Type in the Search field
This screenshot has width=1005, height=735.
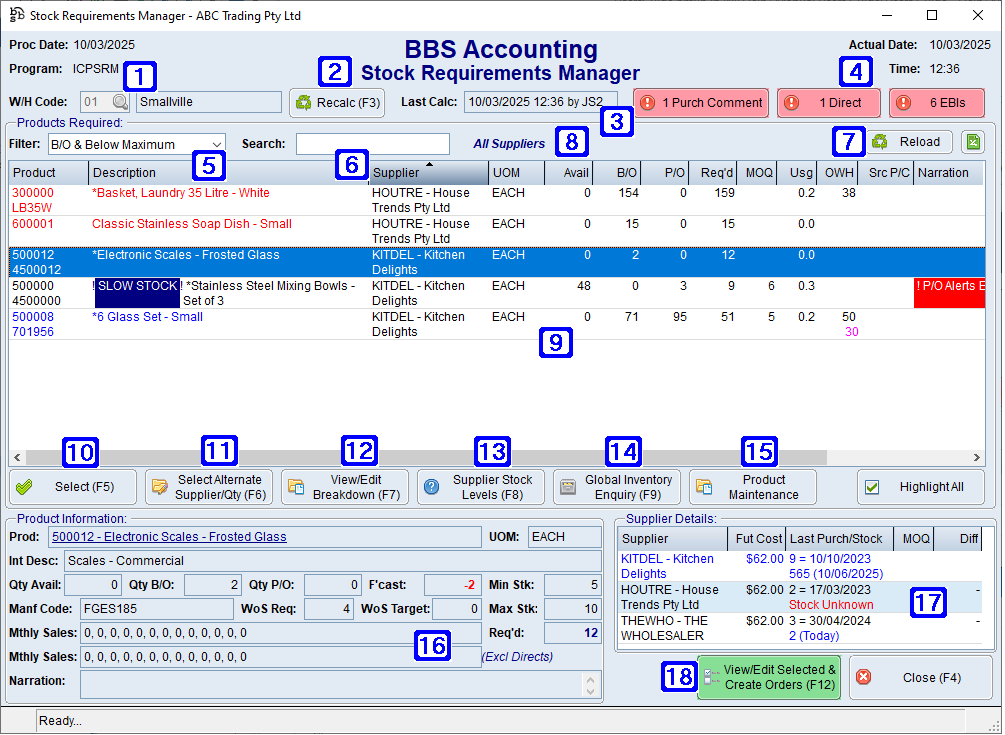coord(372,144)
